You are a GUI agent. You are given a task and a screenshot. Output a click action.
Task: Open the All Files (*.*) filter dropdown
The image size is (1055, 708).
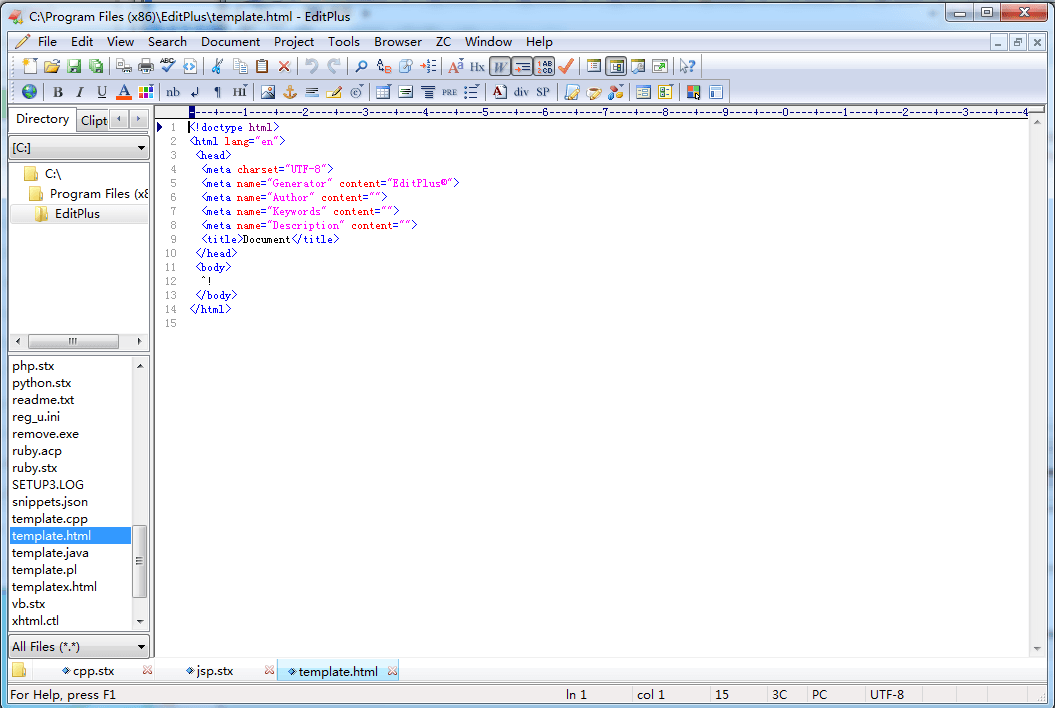point(79,647)
